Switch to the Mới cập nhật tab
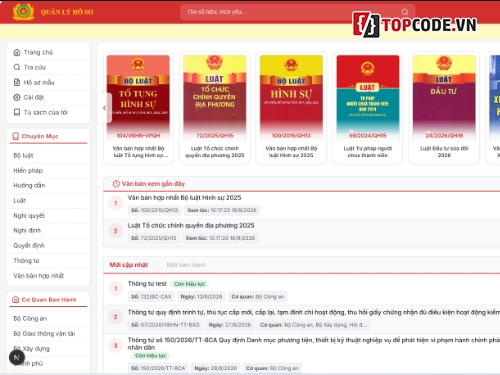 [129, 265]
